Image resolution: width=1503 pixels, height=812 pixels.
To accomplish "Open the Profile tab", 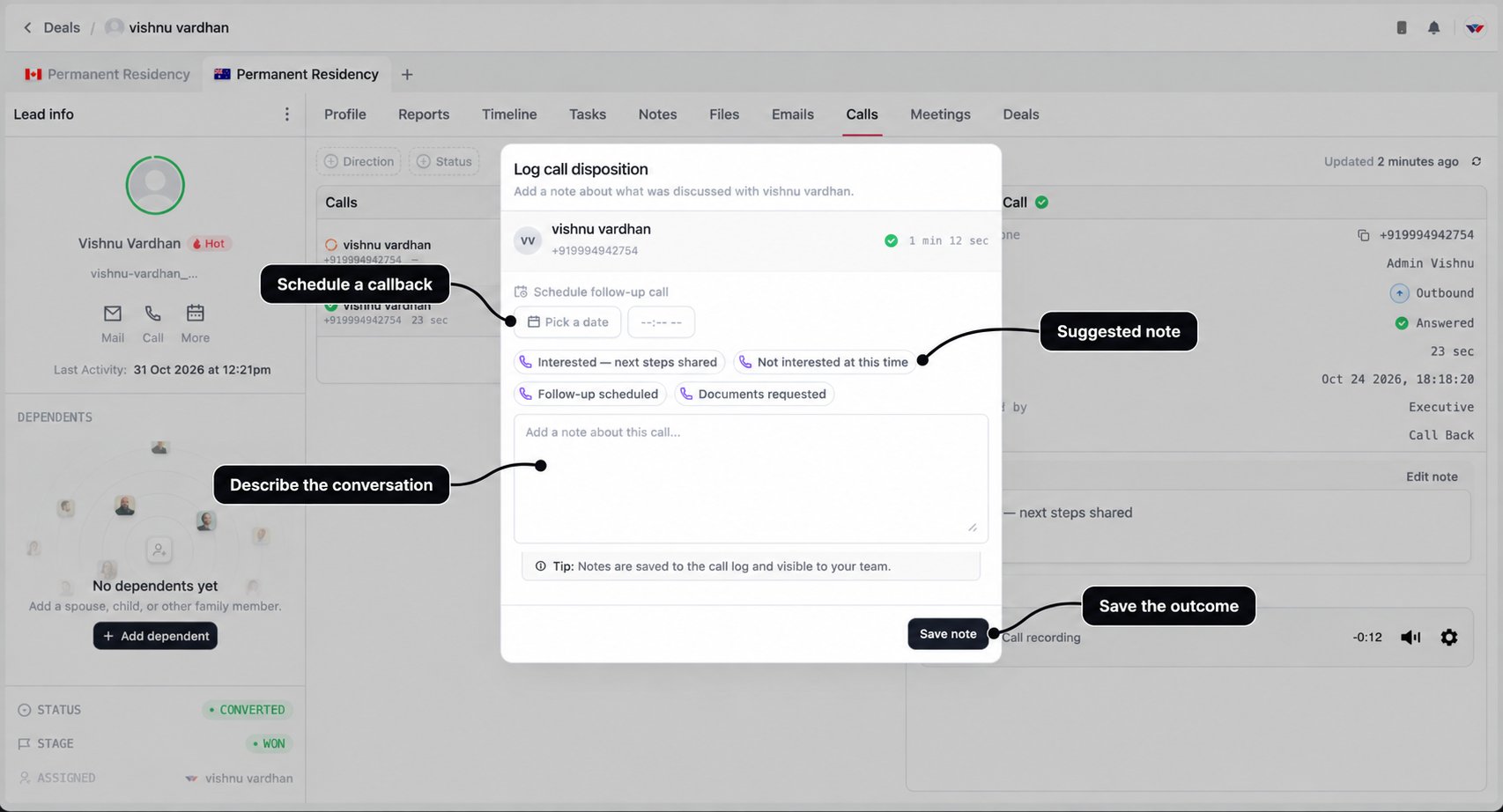I will [x=345, y=114].
